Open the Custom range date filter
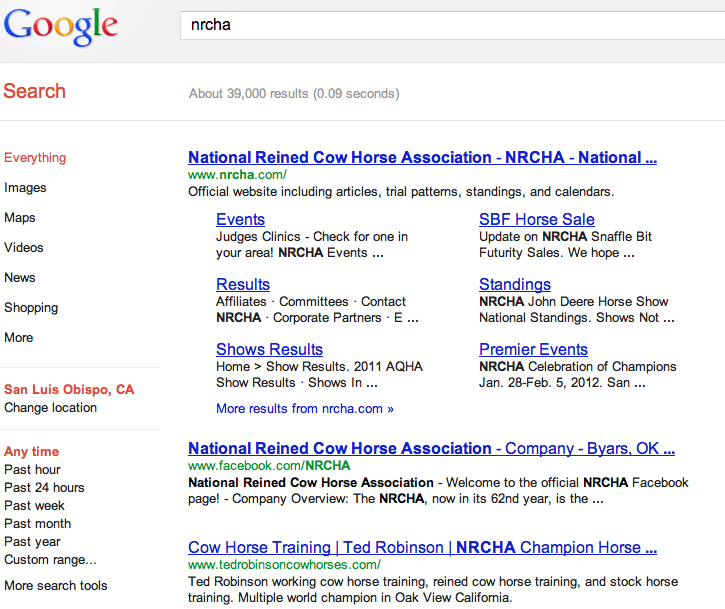This screenshot has width=725, height=609. (x=50, y=560)
